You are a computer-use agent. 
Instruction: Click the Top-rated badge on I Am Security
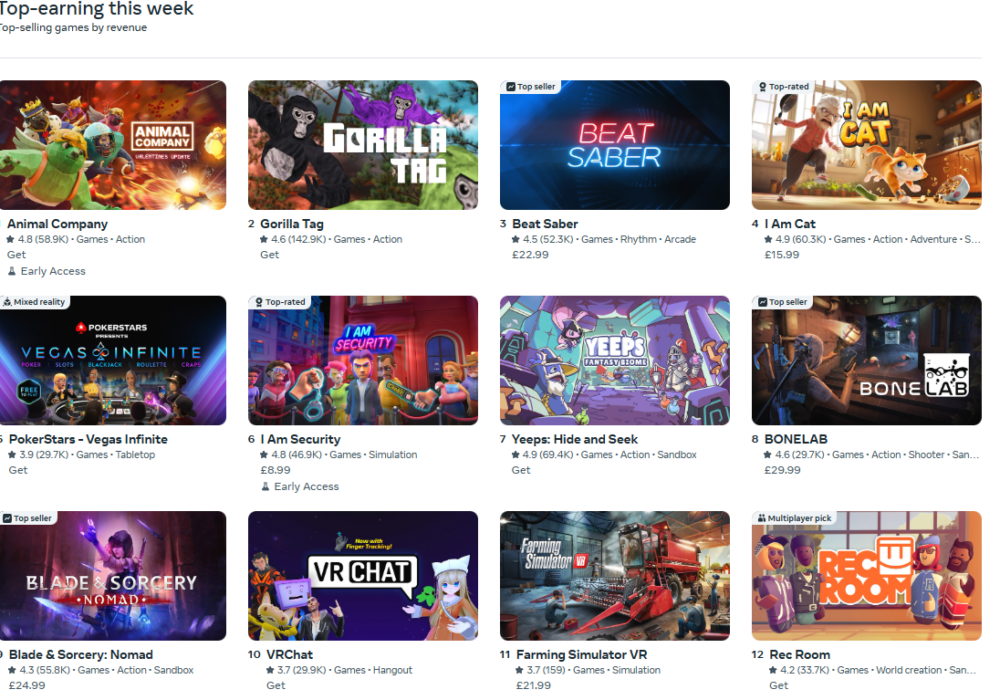(x=279, y=302)
